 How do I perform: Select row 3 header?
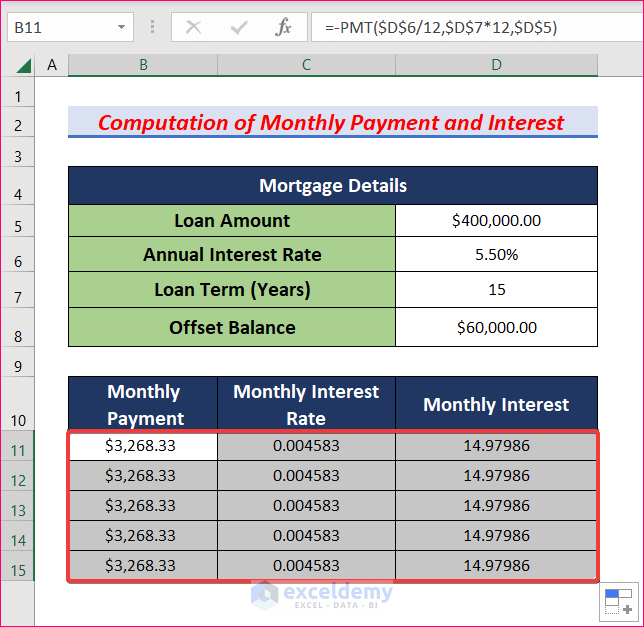[18, 152]
